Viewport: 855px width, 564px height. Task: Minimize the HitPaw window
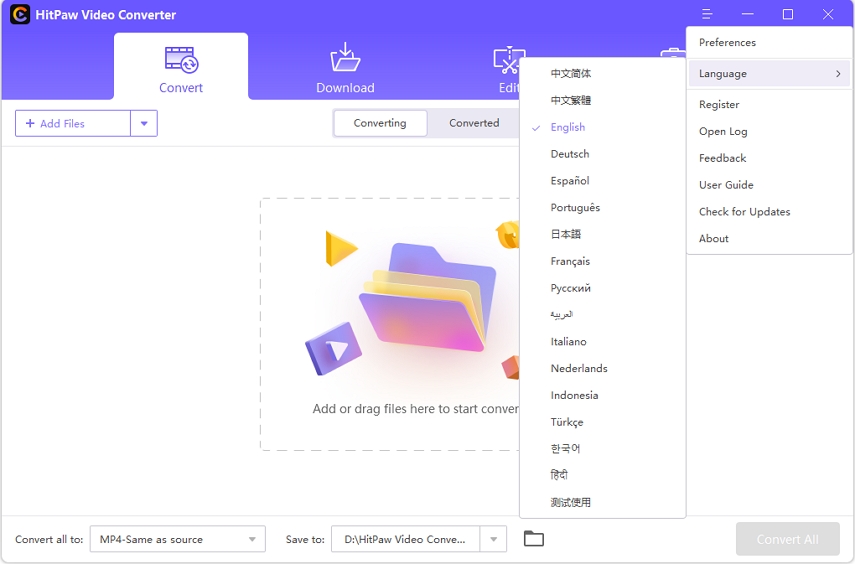pyautogui.click(x=748, y=14)
